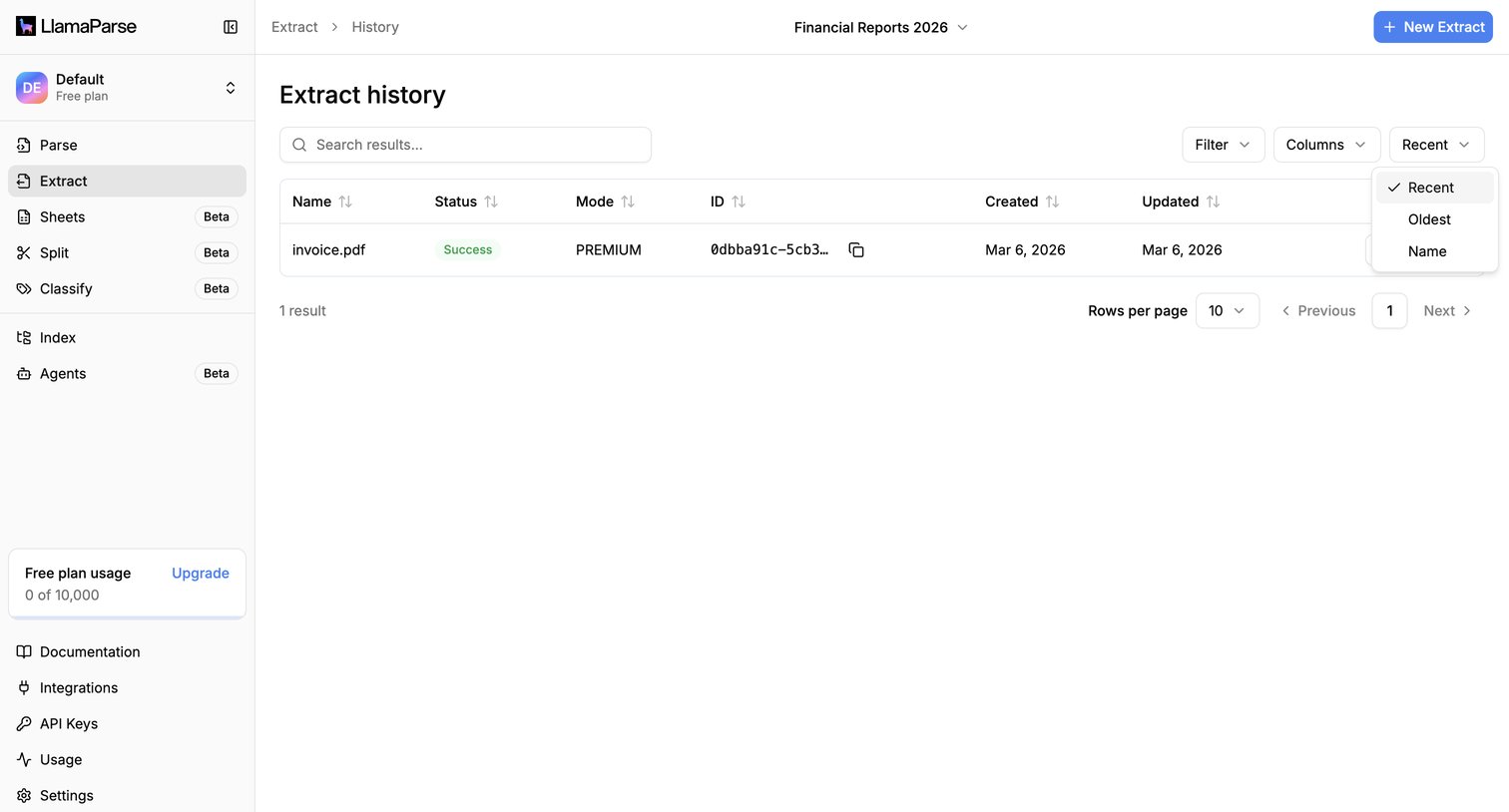The height and width of the screenshot is (812, 1509).
Task: Select page 1 in pagination
Action: tap(1390, 311)
